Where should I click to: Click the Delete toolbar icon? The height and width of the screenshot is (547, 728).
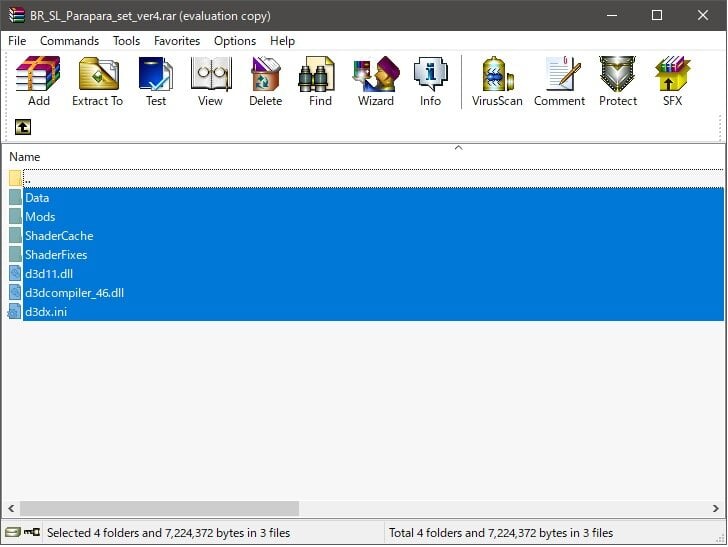click(266, 82)
